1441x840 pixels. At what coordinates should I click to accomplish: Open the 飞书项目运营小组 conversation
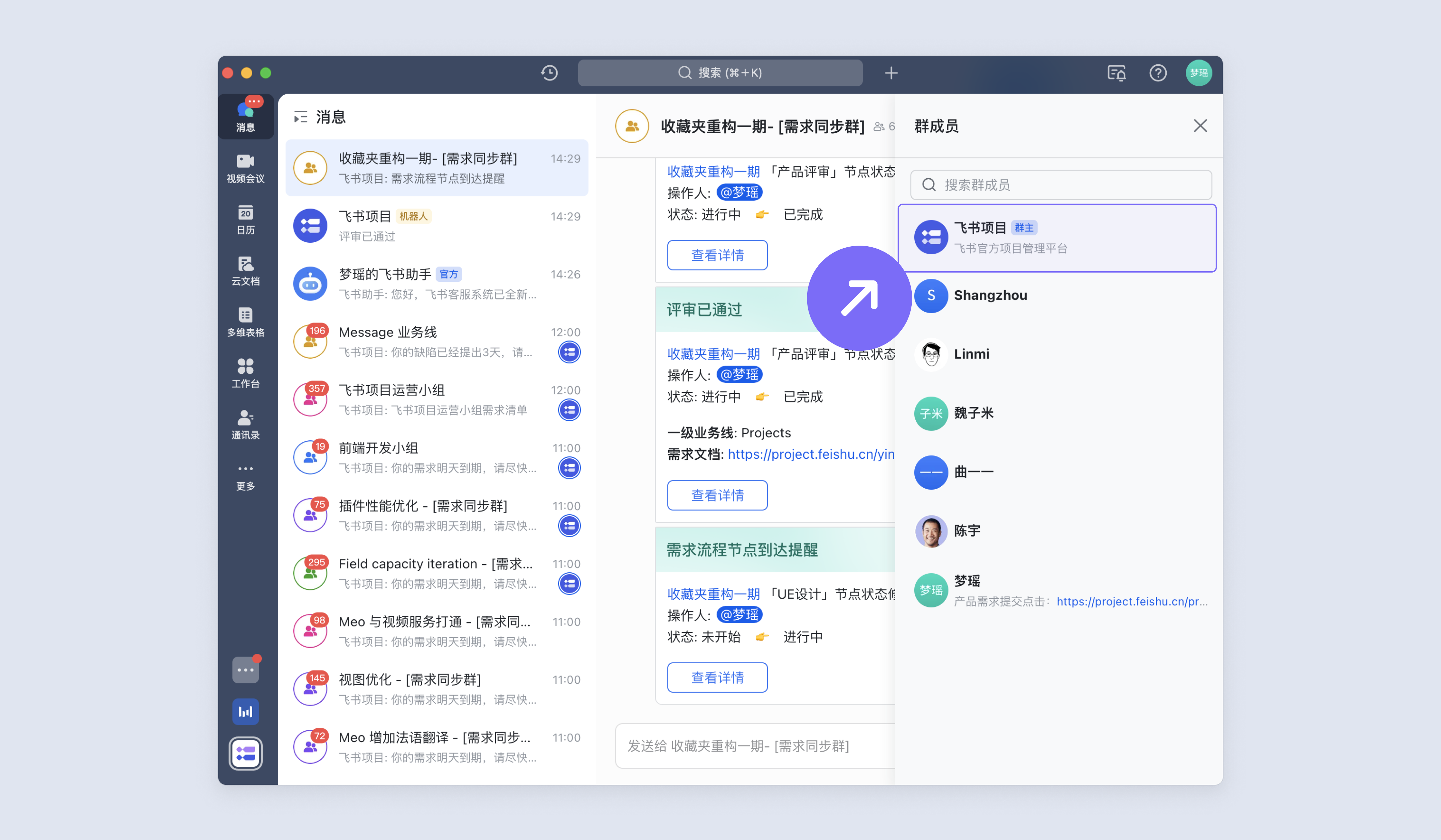pos(437,399)
